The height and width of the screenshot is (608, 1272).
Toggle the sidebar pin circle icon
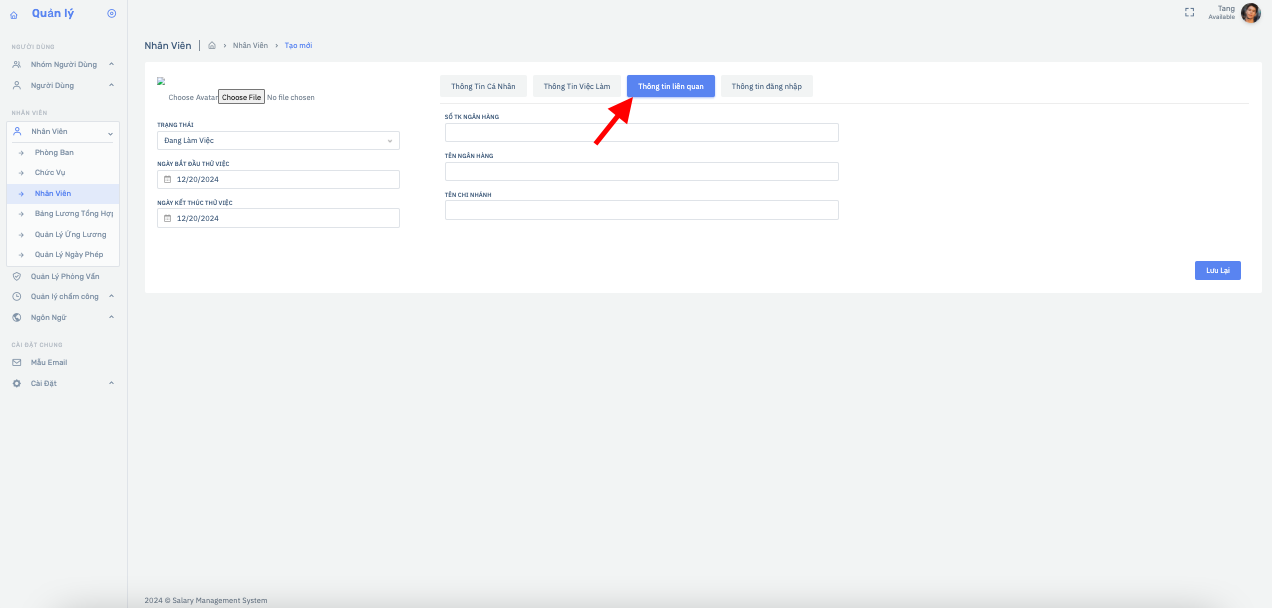pyautogui.click(x=111, y=13)
